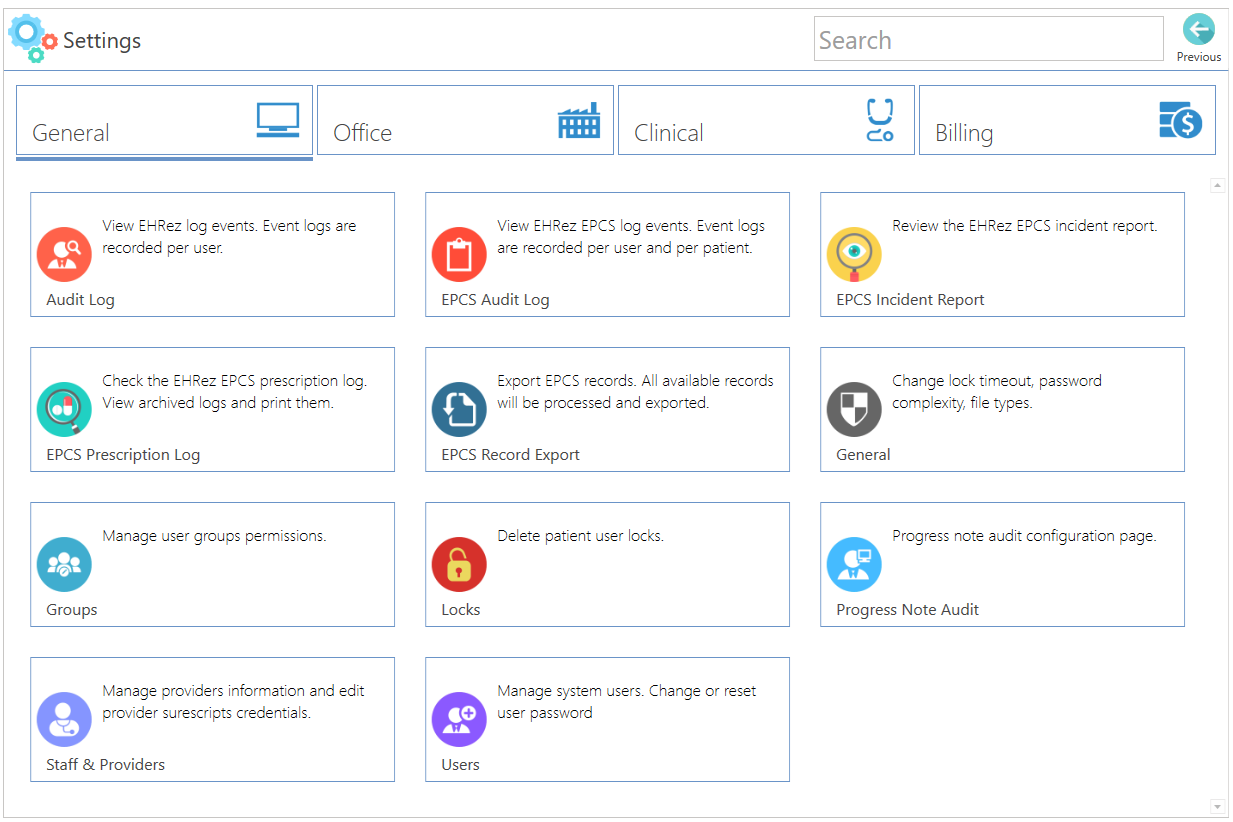
Task: Click the Previous back arrow icon
Action: pos(1198,30)
